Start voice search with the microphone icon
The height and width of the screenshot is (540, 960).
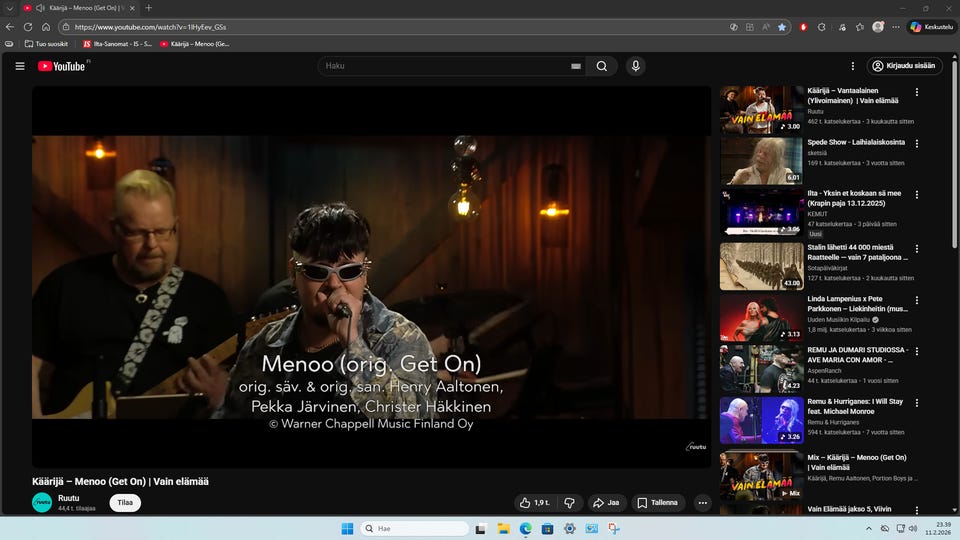pyautogui.click(x=635, y=66)
